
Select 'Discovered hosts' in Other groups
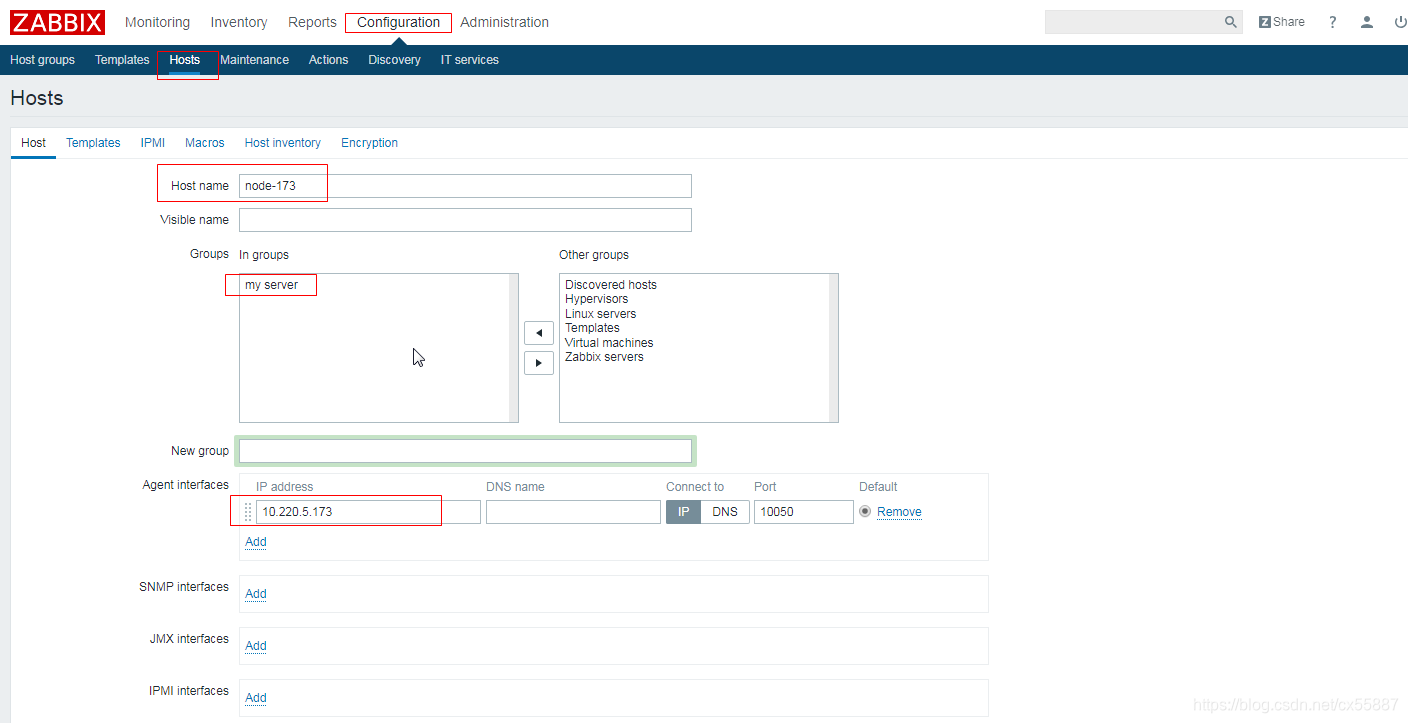pyautogui.click(x=611, y=285)
